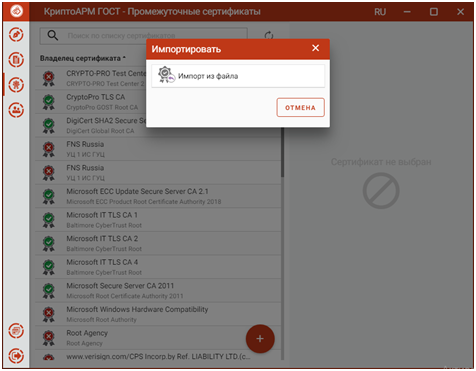476x371 pixels.
Task: Open the signing section in the sidebar
Action: (x=16, y=35)
